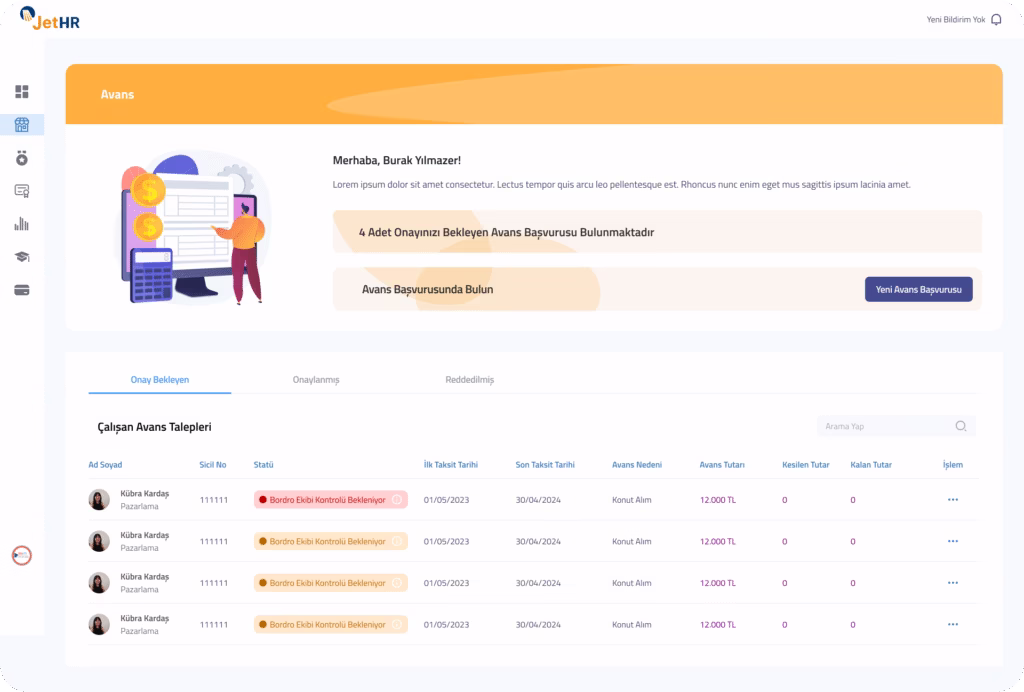1024x692 pixels.
Task: Switch to the Onaylanmış tab
Action: pos(316,379)
